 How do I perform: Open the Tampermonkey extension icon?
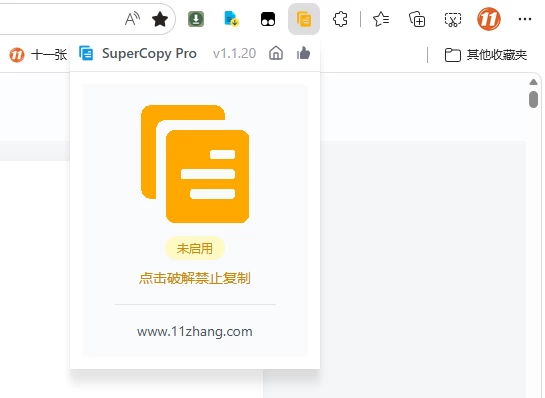pos(268,19)
